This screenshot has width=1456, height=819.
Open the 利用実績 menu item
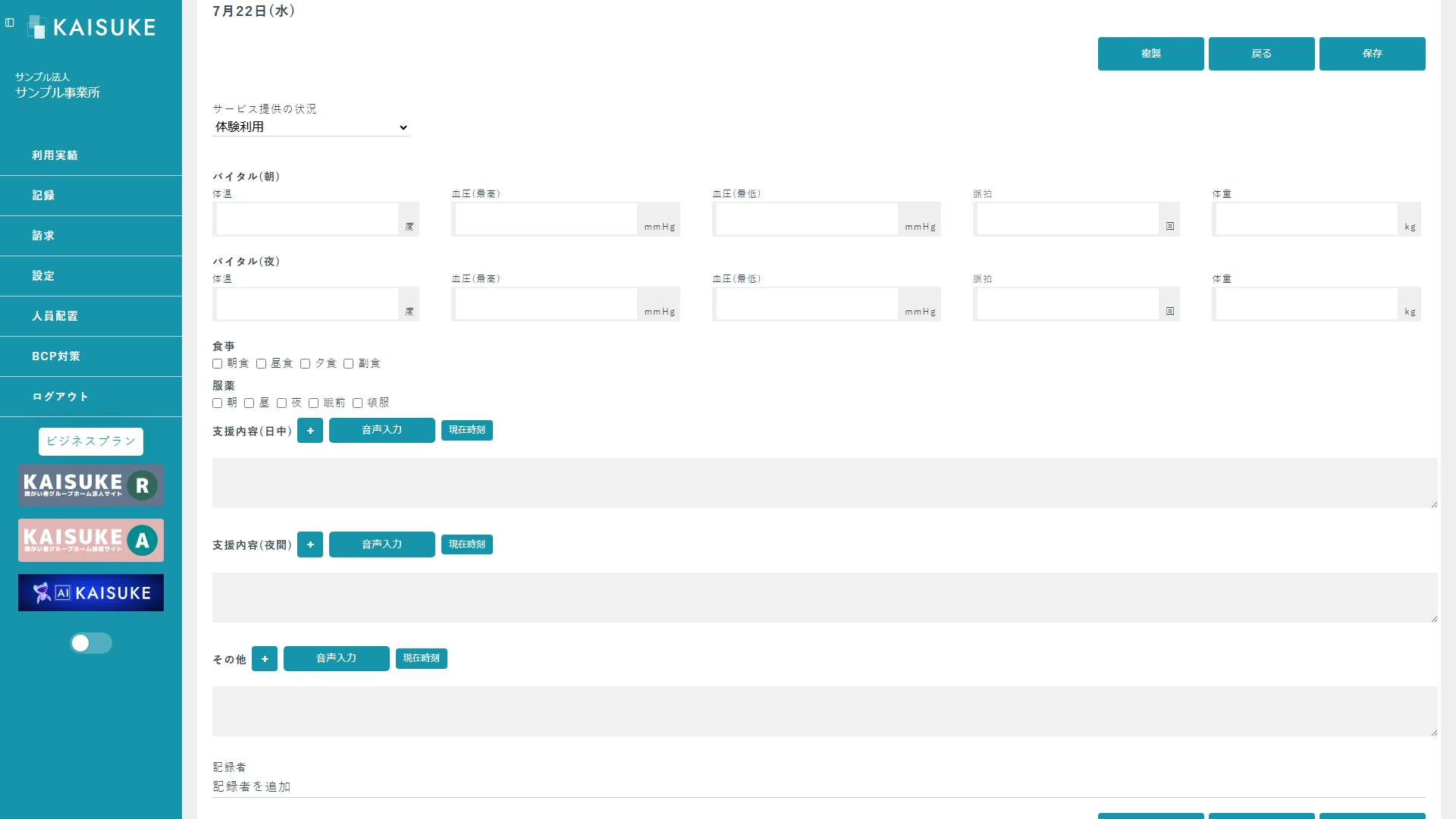[x=91, y=155]
